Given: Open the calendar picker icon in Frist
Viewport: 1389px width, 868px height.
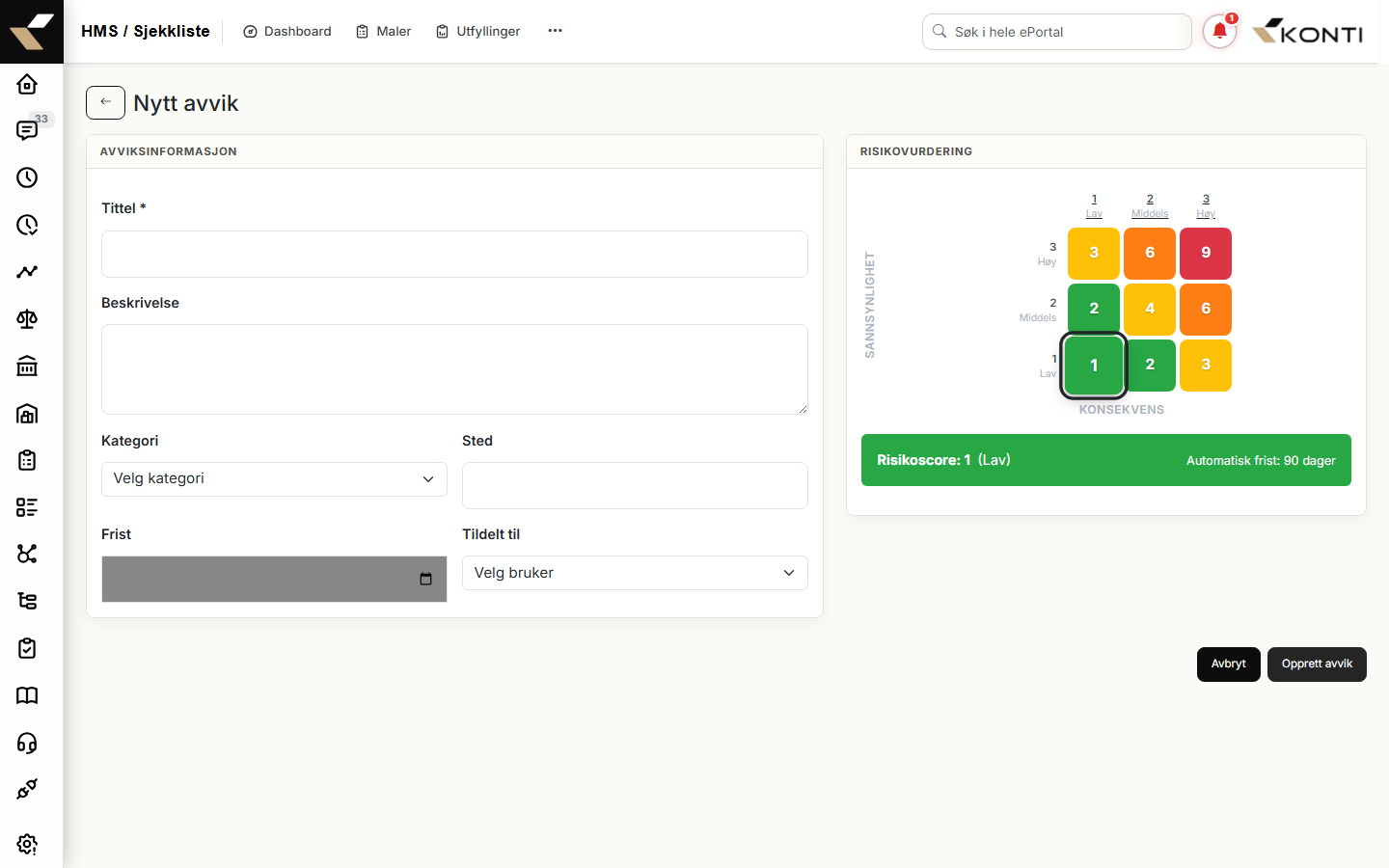Looking at the screenshot, I should point(425,579).
